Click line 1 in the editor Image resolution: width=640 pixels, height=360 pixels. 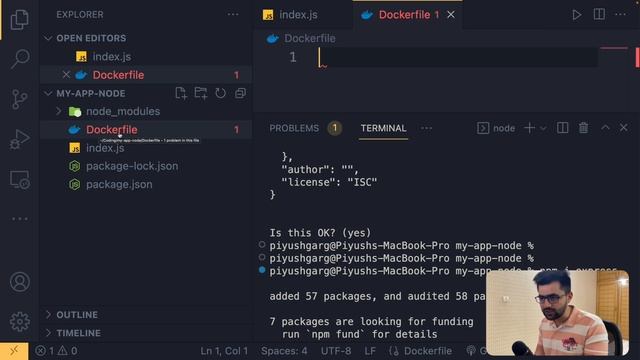457,57
